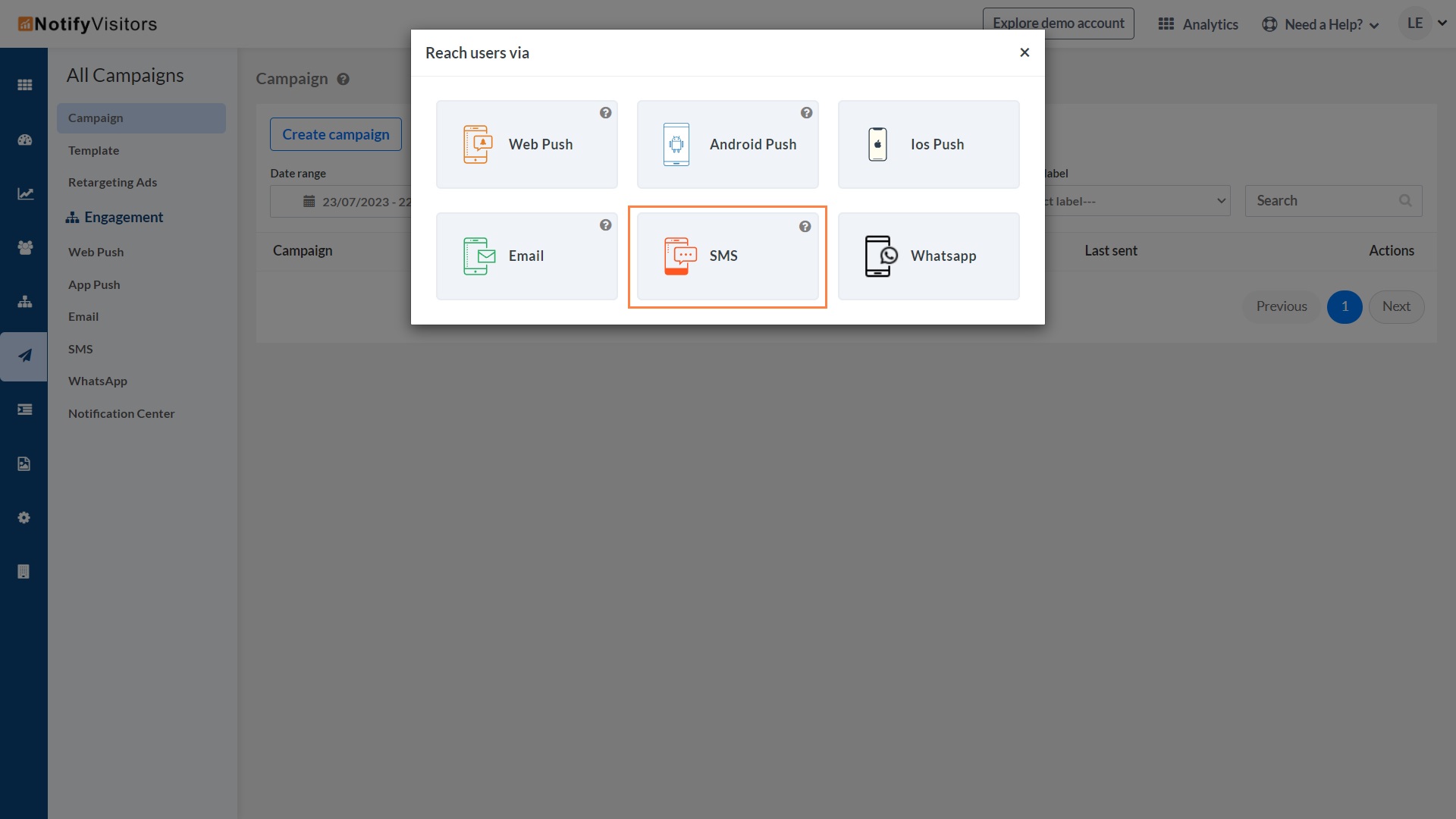Select the Whatsapp channel card
This screenshot has height=819, width=1456.
(928, 256)
